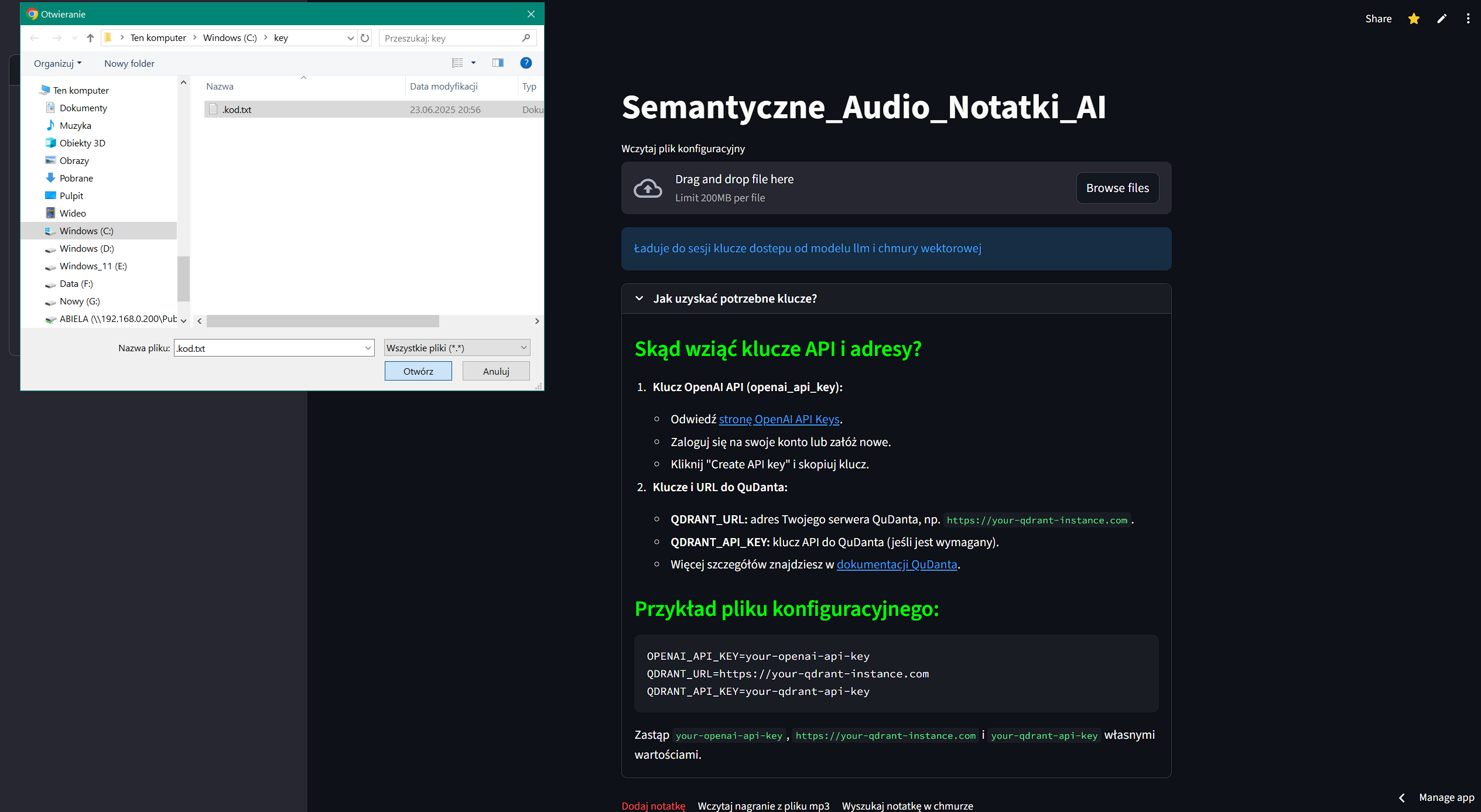Go up one folder level
Screen dimensions: 1481x812
click(90, 38)
